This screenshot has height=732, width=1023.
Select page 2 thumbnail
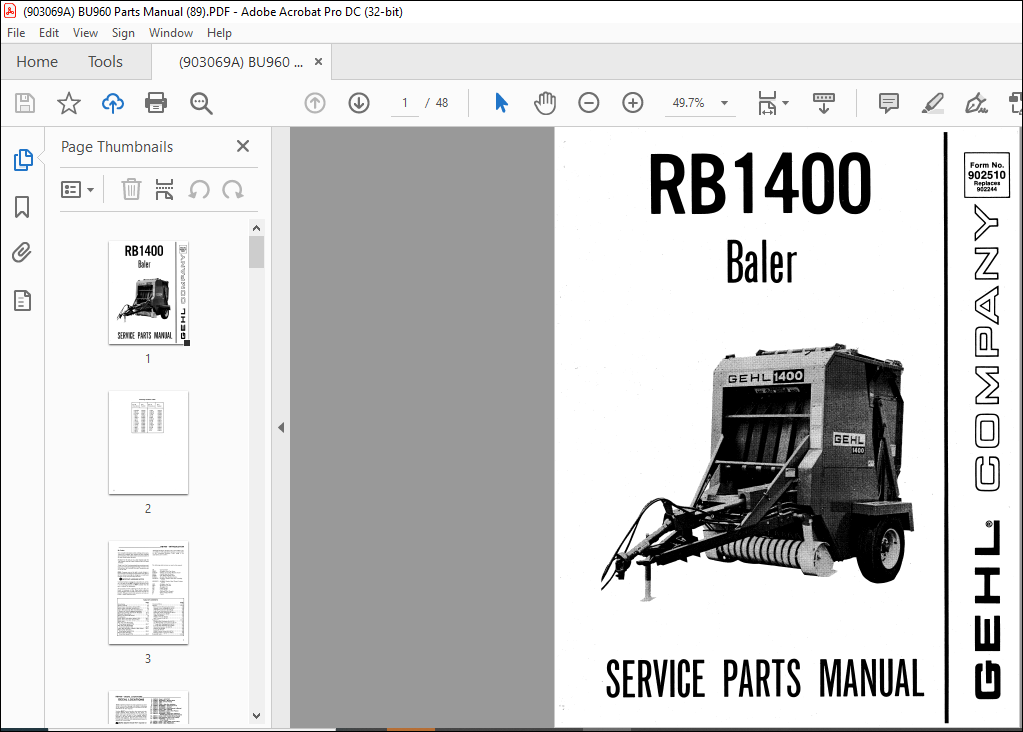tap(149, 442)
